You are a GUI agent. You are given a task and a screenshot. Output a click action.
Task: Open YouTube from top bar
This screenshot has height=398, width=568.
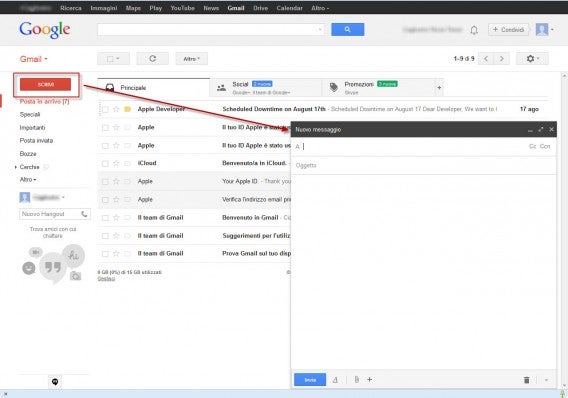pyautogui.click(x=183, y=8)
